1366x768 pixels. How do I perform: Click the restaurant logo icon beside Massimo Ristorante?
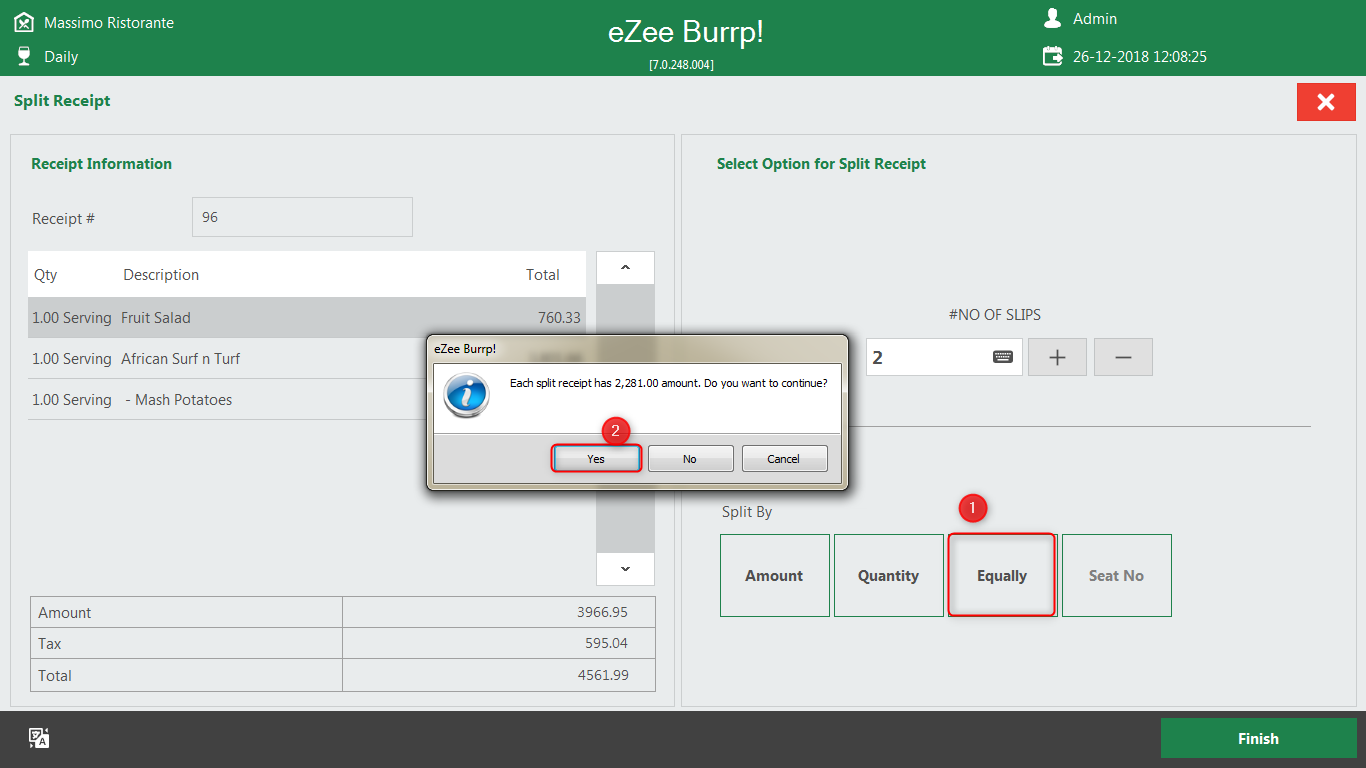pyautogui.click(x=24, y=22)
